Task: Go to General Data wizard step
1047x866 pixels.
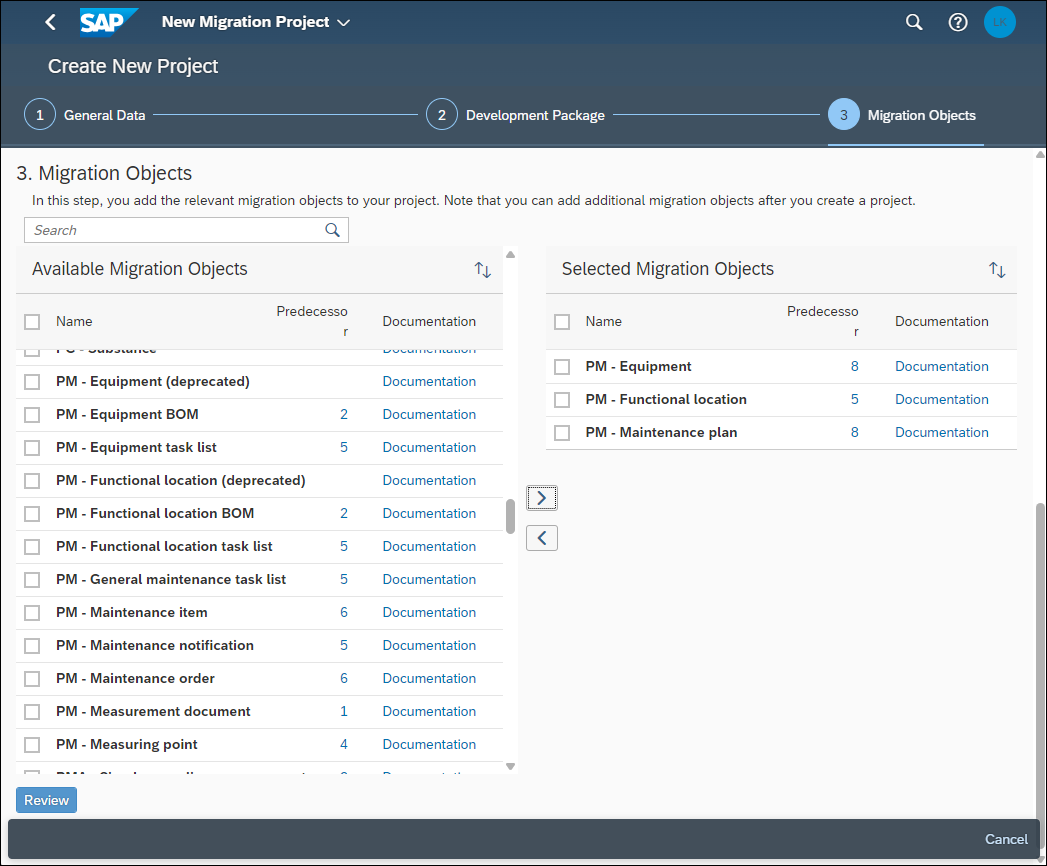Action: (x=85, y=115)
